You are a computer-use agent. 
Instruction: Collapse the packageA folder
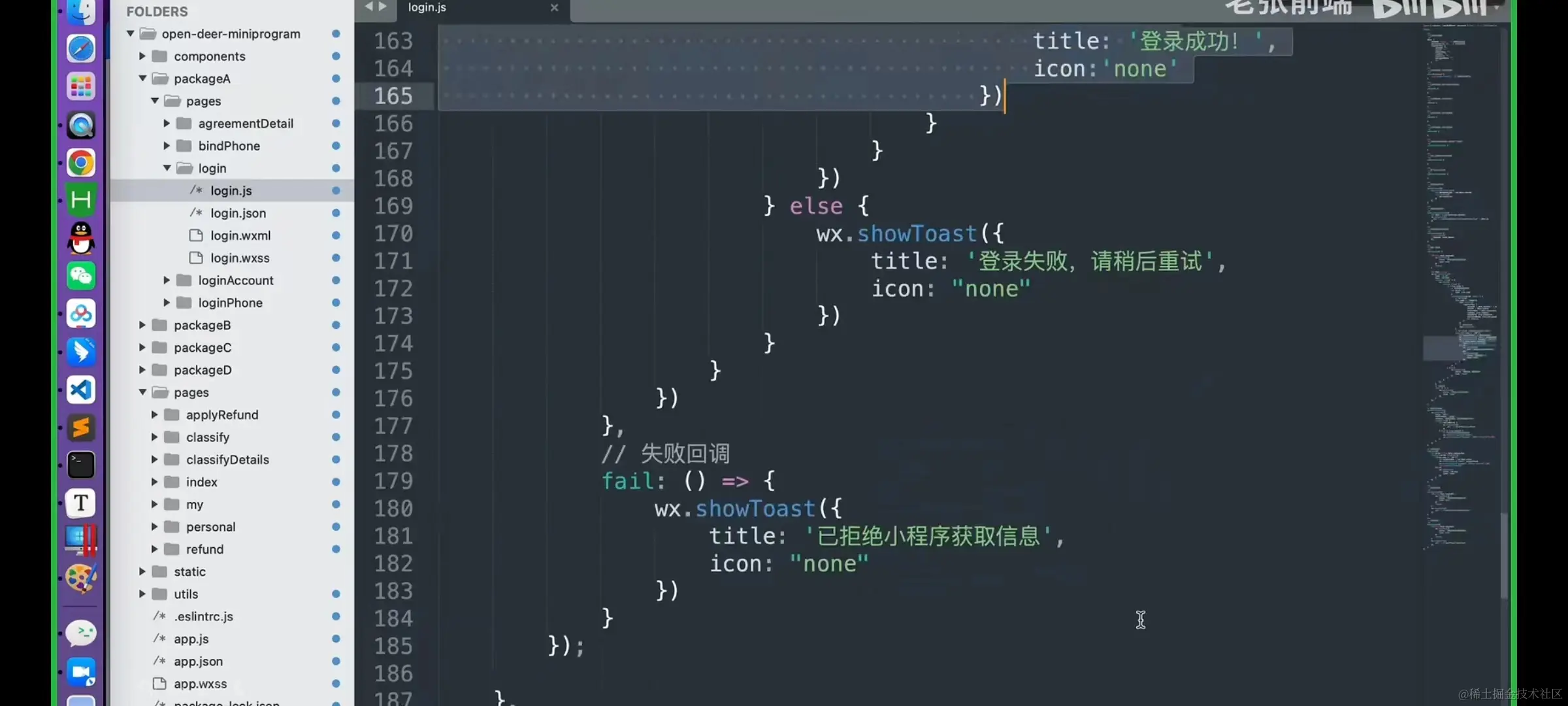pyautogui.click(x=142, y=78)
